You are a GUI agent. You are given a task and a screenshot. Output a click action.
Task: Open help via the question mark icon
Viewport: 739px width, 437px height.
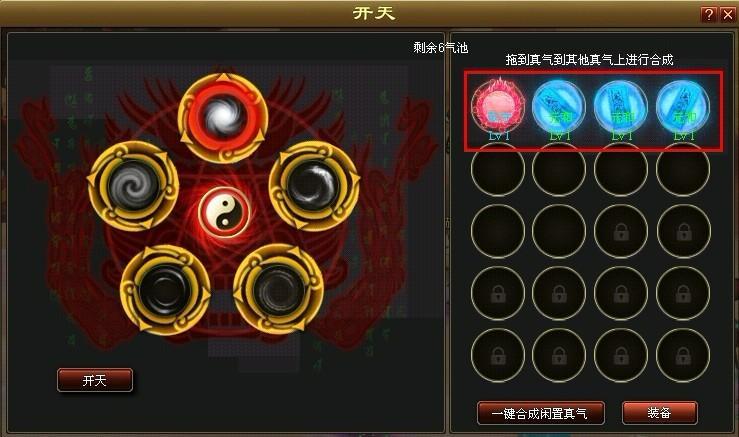[x=708, y=14]
